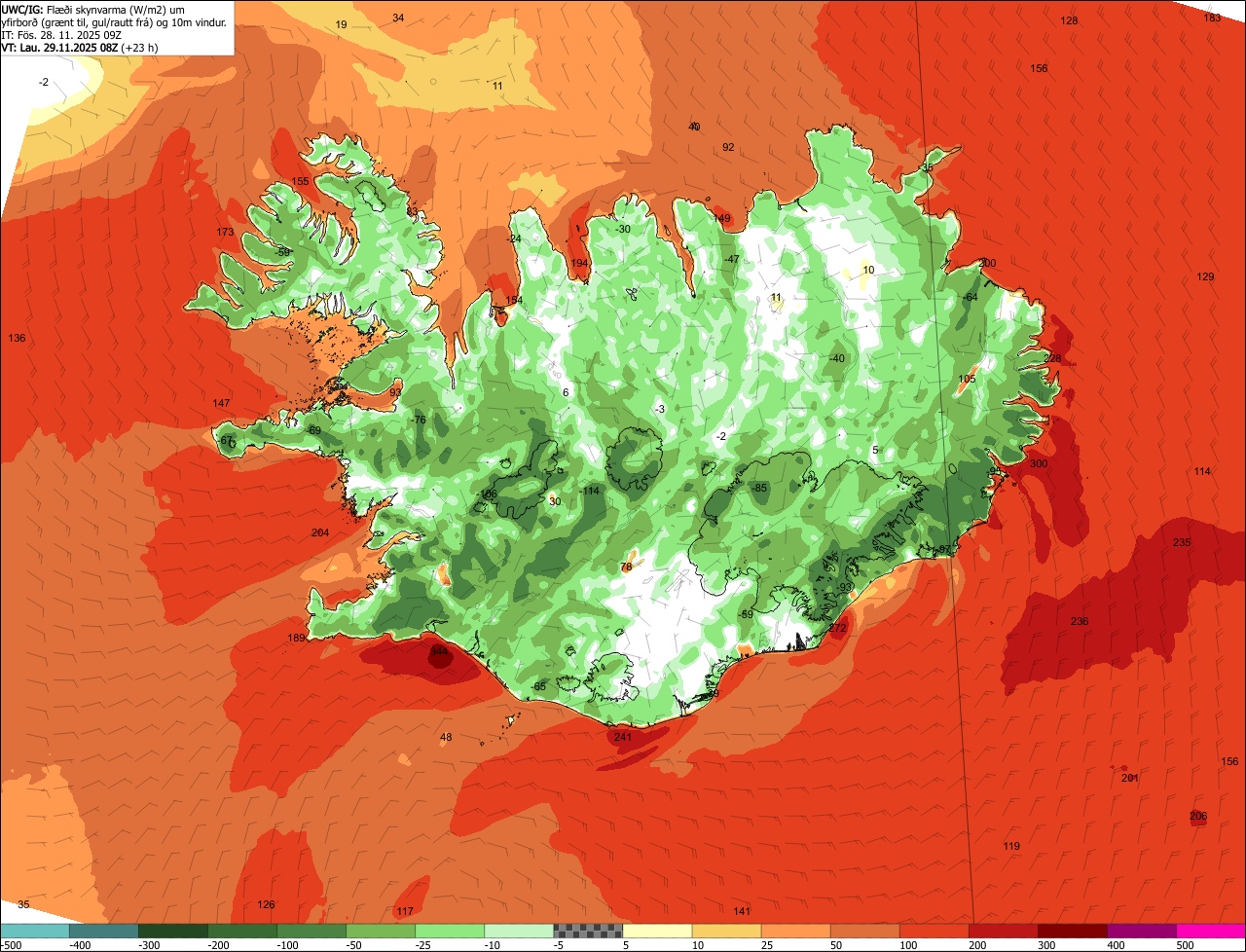Image resolution: width=1246 pixels, height=952 pixels.
Task: Click the flux value 147
Action: click(221, 403)
